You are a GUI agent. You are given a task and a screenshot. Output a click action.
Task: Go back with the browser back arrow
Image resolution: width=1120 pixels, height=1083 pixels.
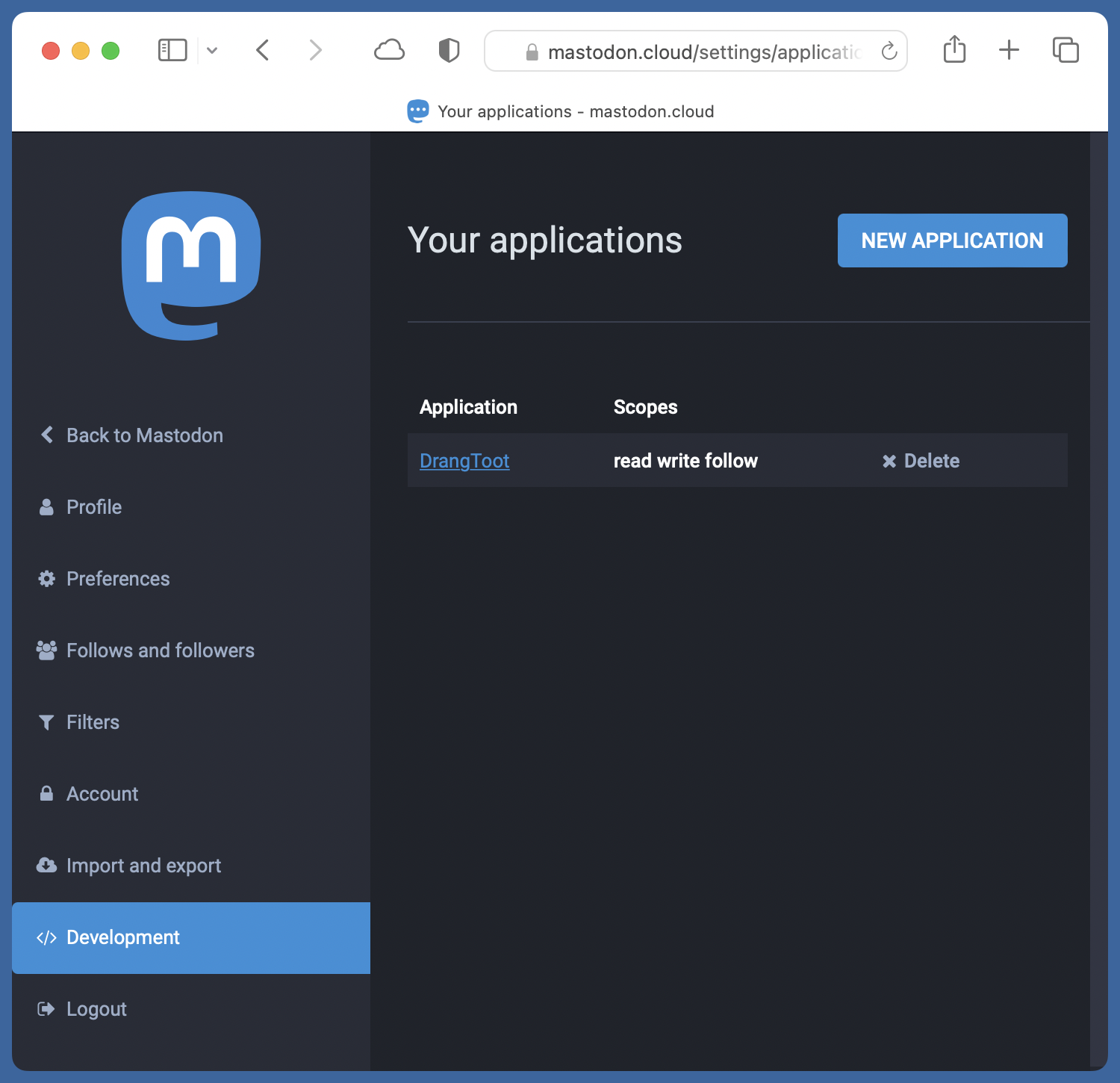click(262, 51)
